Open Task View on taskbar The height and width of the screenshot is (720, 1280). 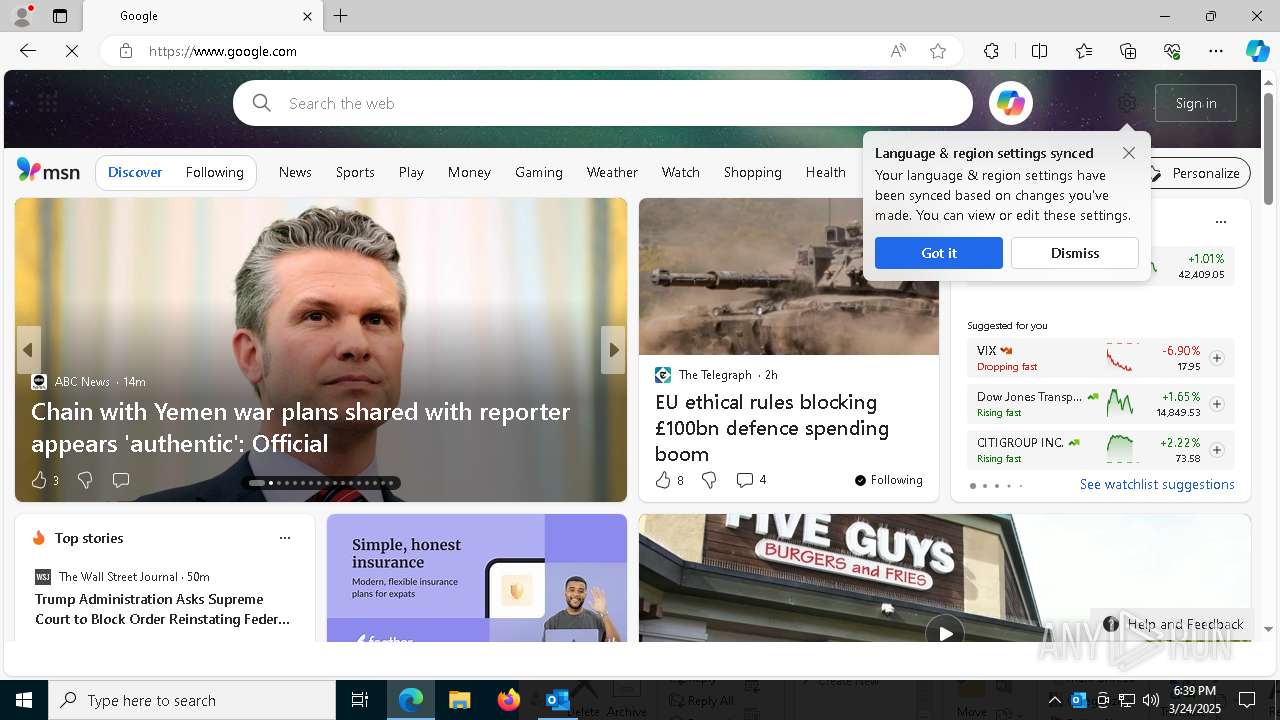point(360,700)
